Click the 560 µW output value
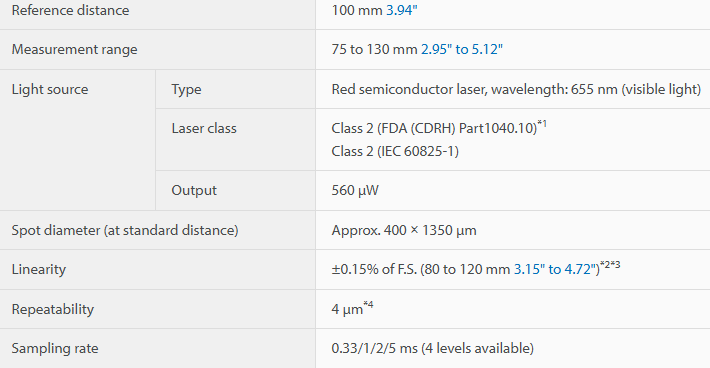Image resolution: width=710 pixels, height=368 pixels. [355, 191]
